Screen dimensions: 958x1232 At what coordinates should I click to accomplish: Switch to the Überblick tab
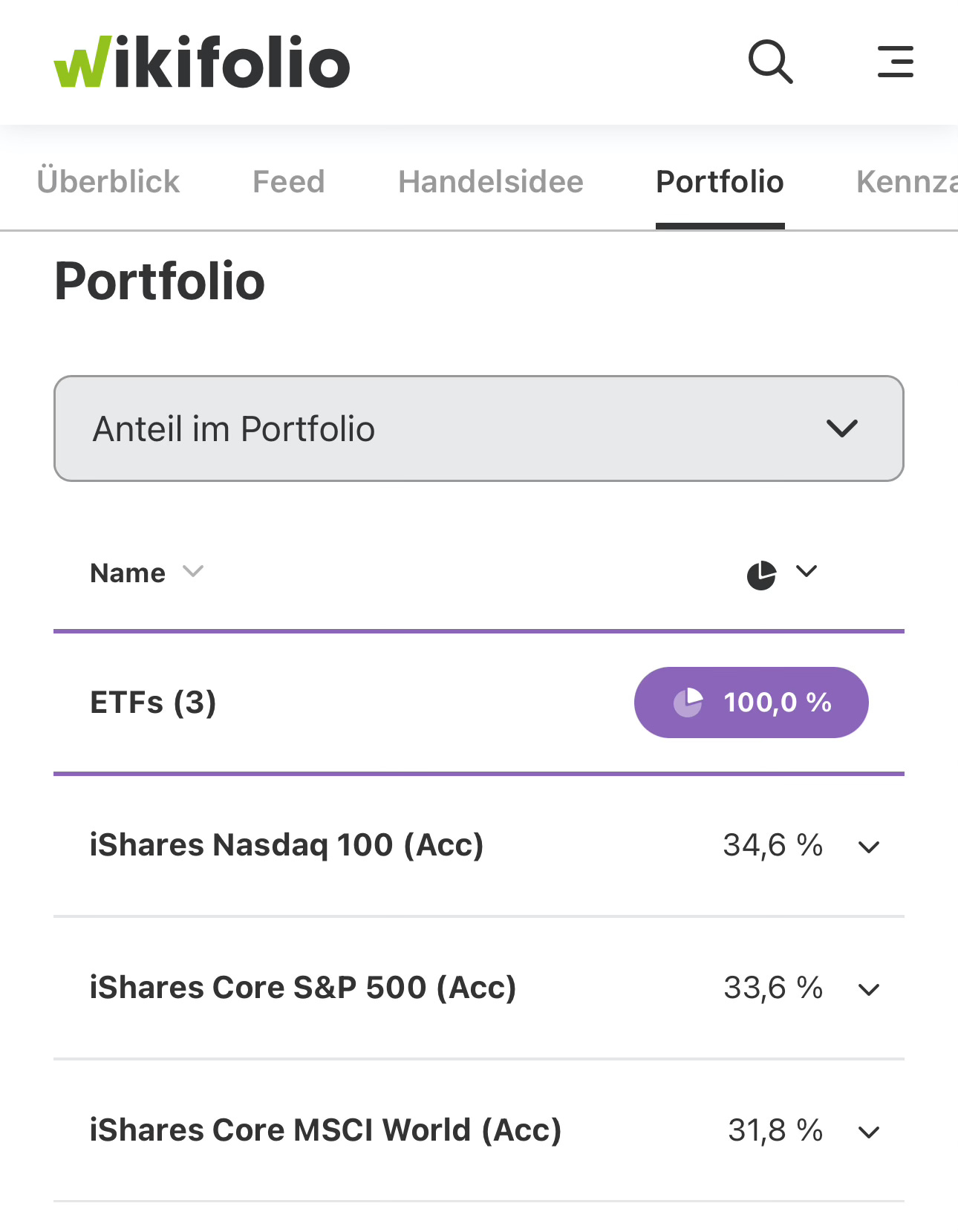108,182
